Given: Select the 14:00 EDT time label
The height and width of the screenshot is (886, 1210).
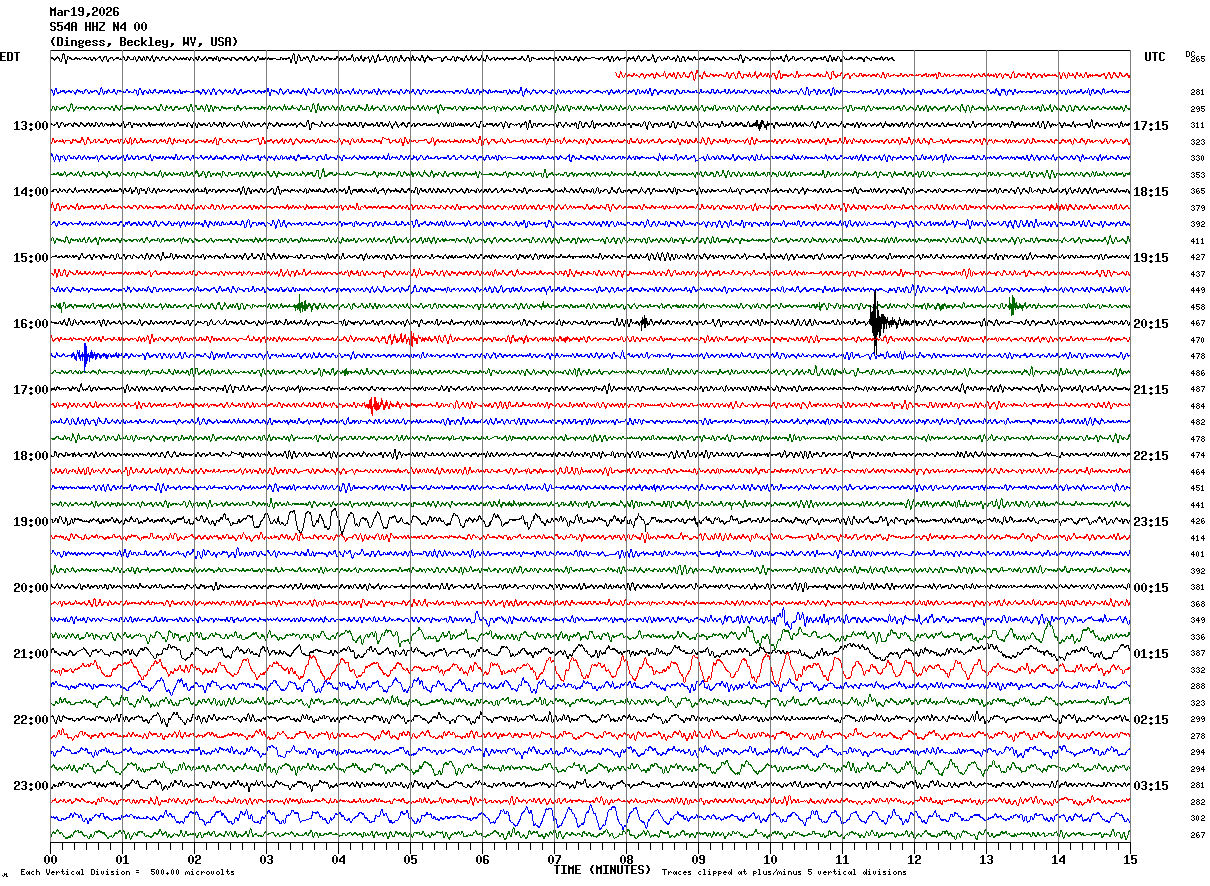Looking at the screenshot, I should 31,191.
